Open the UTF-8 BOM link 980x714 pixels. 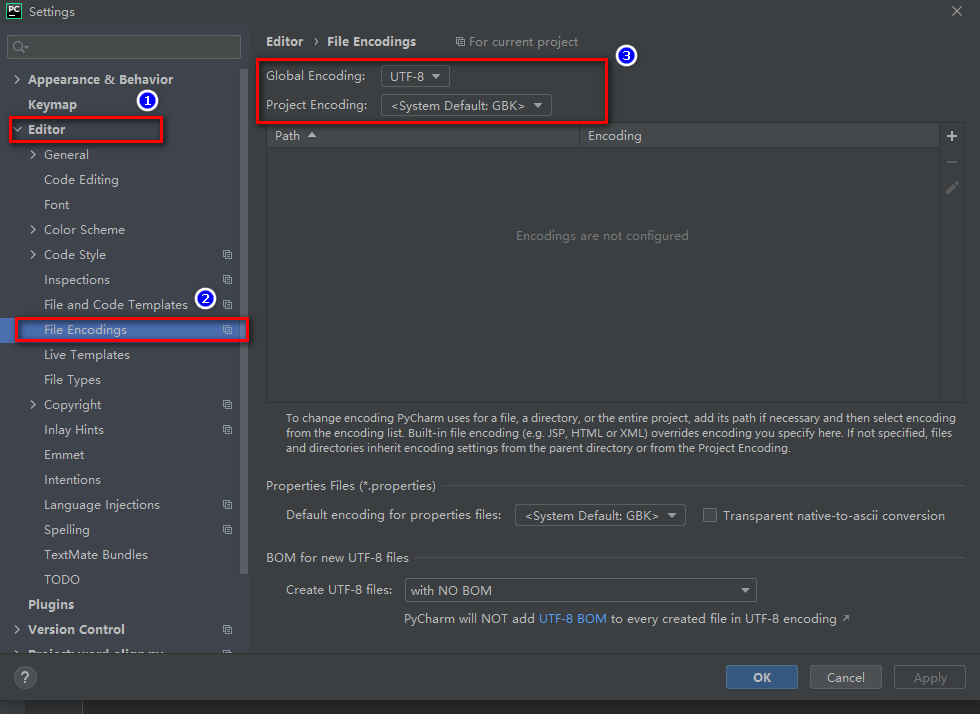(572, 618)
